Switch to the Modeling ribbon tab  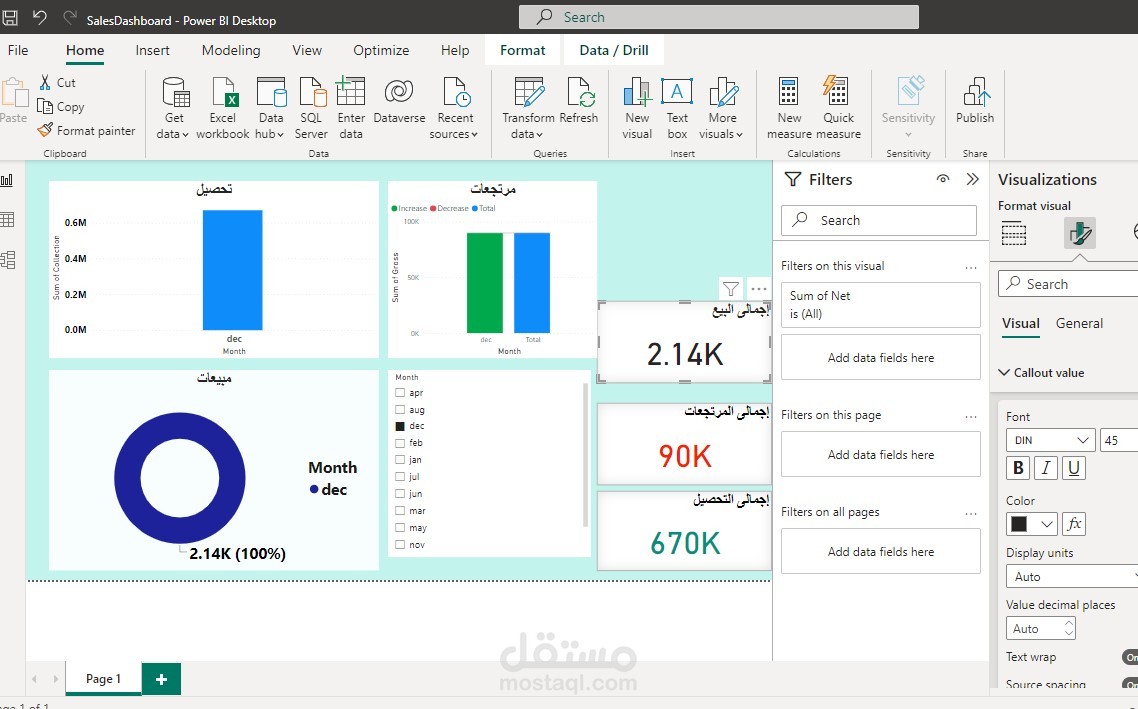231,50
